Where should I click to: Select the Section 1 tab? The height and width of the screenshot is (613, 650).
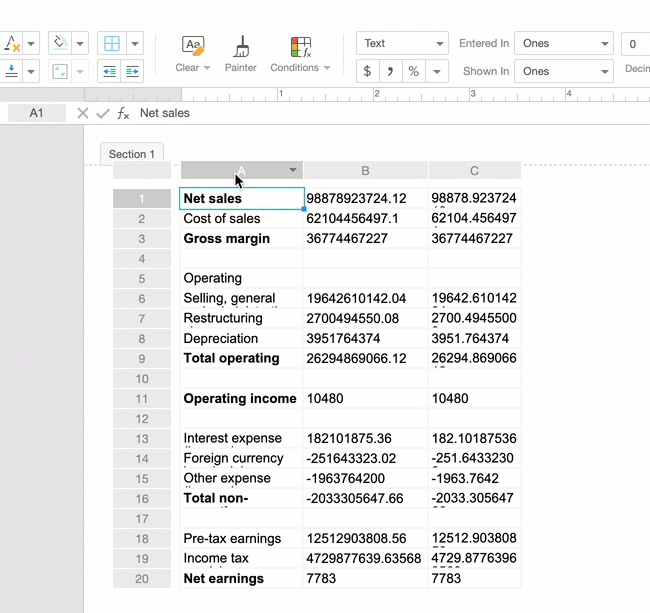point(132,154)
